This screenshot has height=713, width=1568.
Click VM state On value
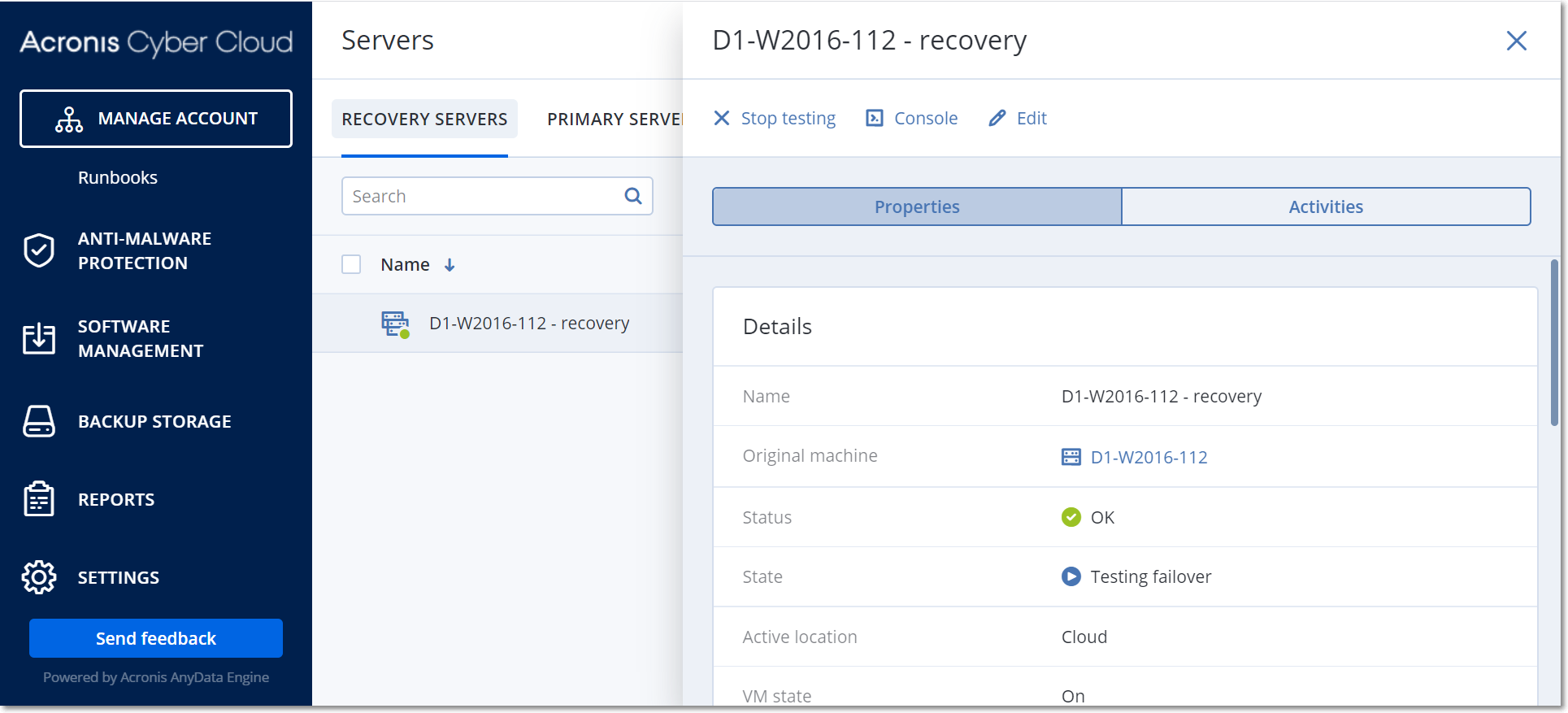1073,696
